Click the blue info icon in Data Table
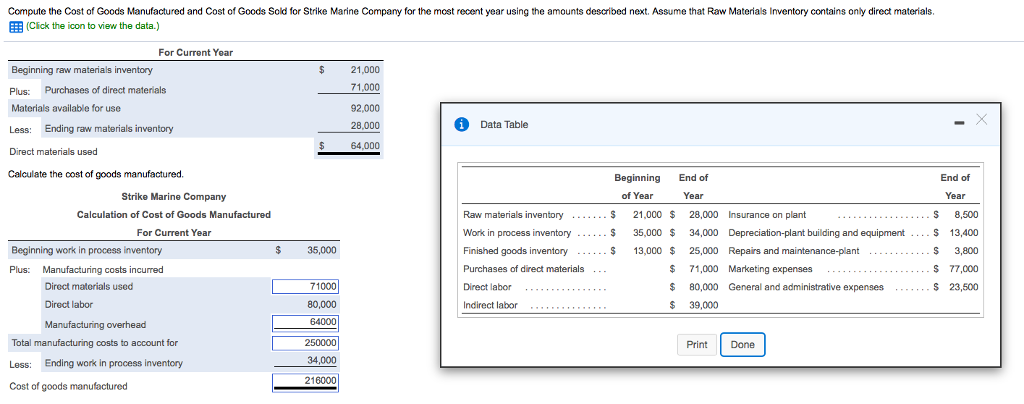 tap(462, 124)
